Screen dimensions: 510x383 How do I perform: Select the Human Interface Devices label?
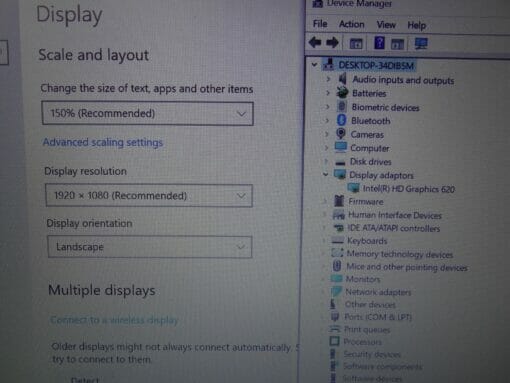point(395,215)
